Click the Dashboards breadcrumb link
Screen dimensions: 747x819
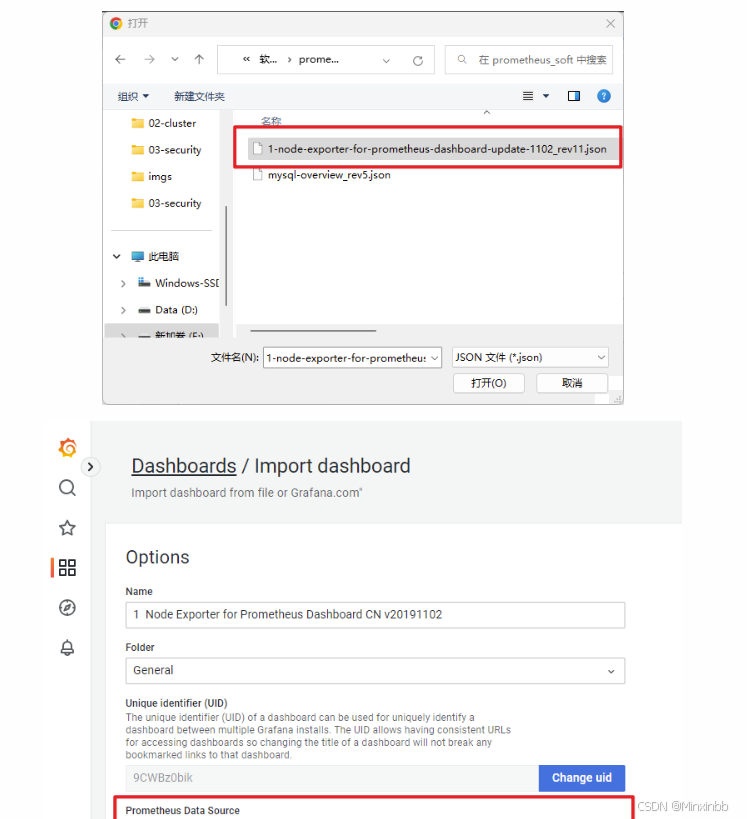pyautogui.click(x=184, y=466)
